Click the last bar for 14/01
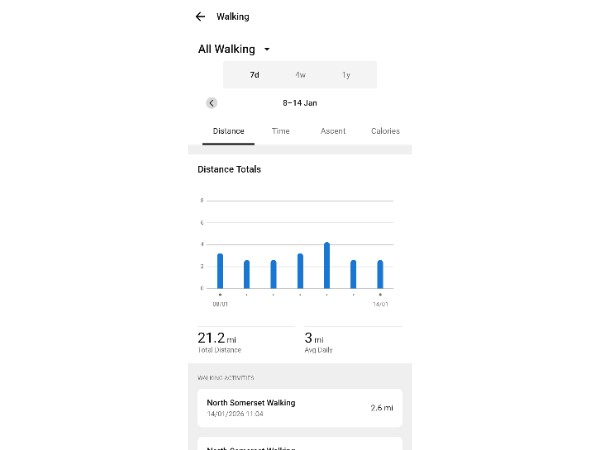 380,274
